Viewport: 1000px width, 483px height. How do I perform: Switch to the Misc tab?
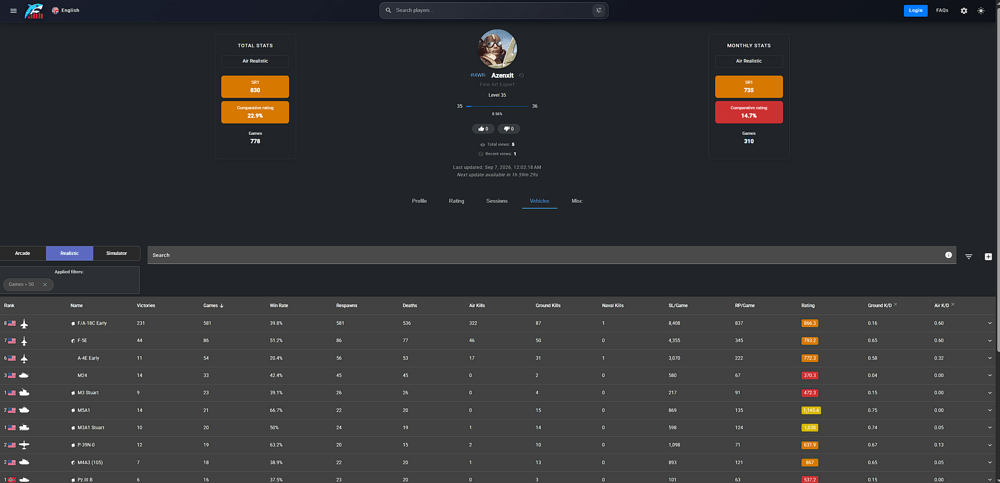[x=577, y=201]
